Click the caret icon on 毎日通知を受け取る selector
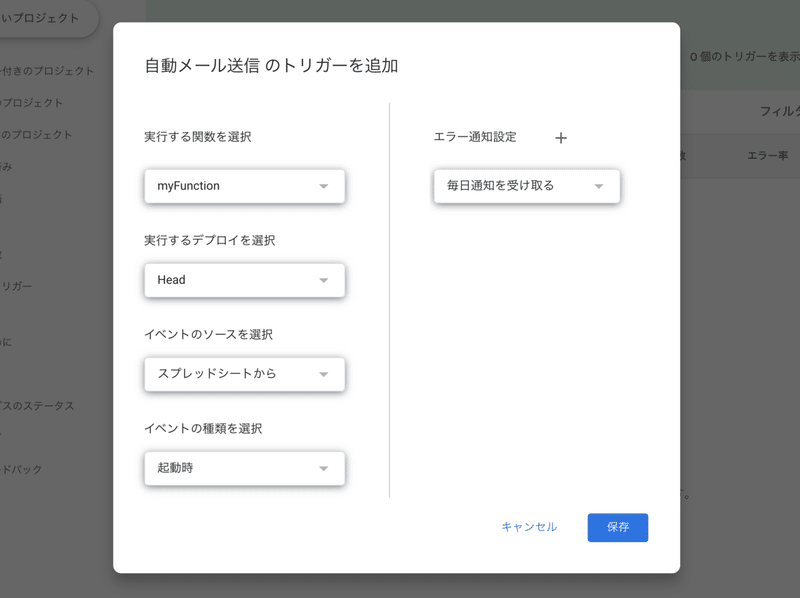Viewport: 800px width, 598px height. [600, 186]
